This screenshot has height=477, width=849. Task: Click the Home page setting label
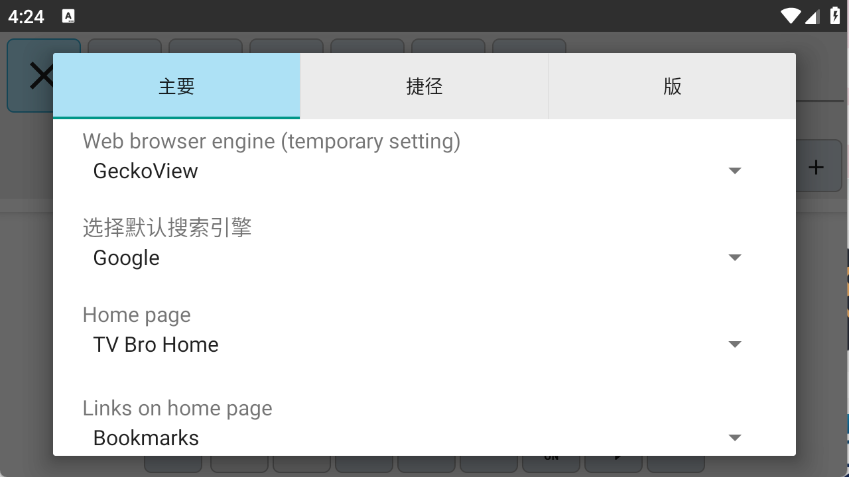click(136, 315)
